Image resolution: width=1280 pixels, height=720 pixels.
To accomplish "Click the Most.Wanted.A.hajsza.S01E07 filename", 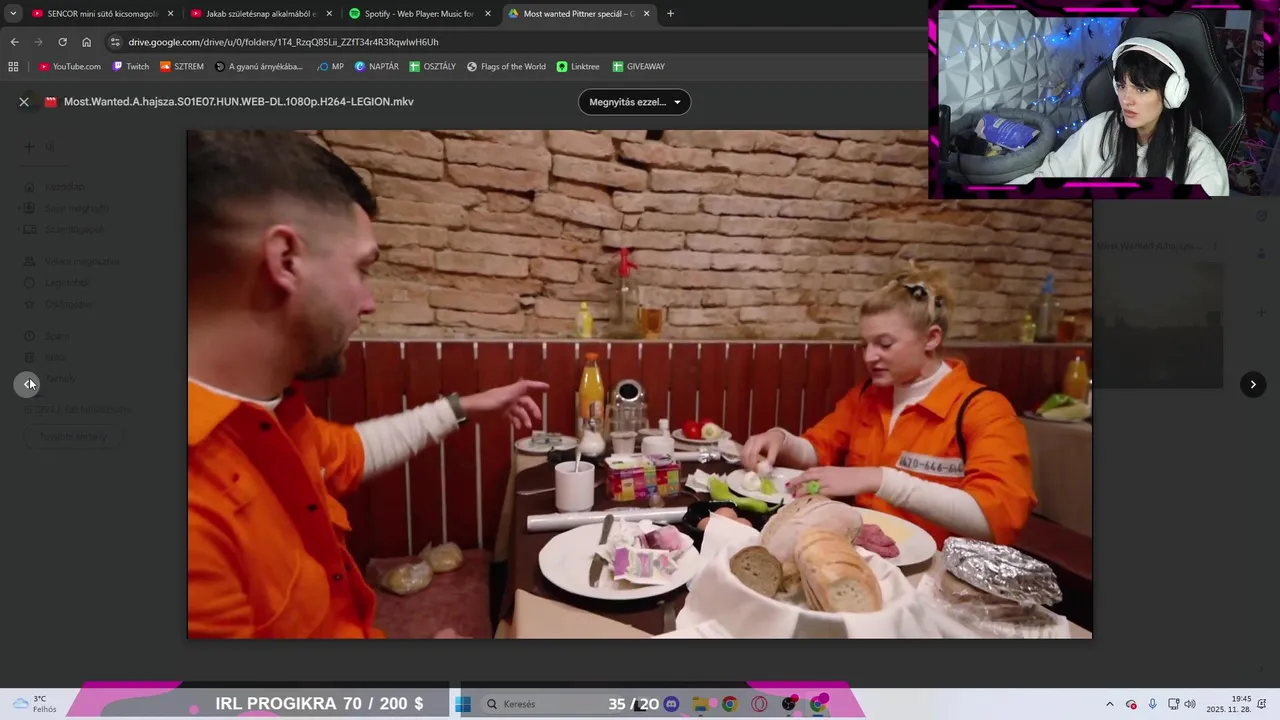I will (x=239, y=102).
